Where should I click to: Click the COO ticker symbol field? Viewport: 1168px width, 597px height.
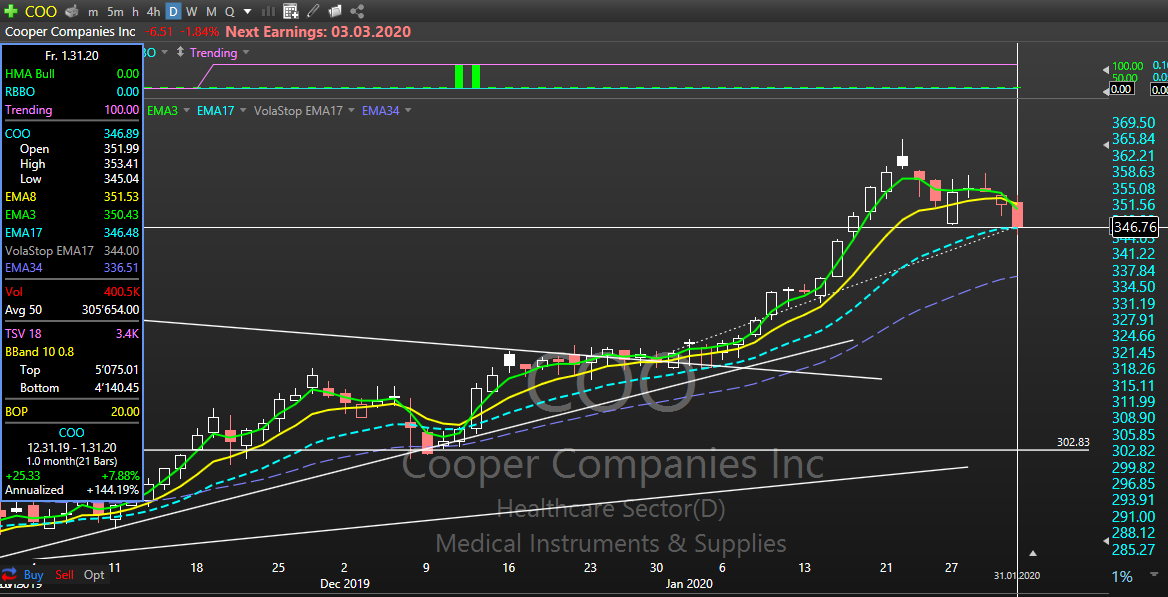pos(40,12)
